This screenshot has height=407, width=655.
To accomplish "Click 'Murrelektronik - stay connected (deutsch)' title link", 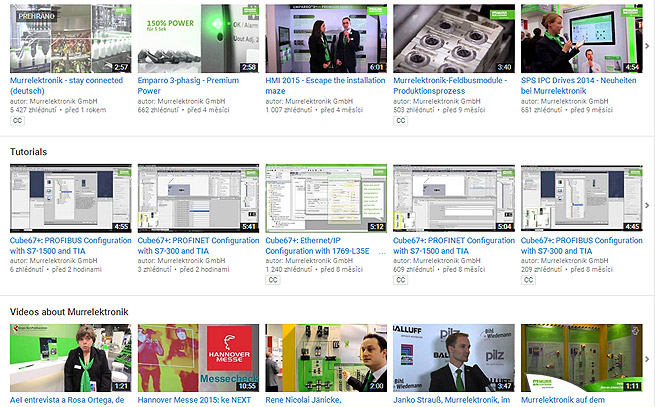I will pos(66,85).
